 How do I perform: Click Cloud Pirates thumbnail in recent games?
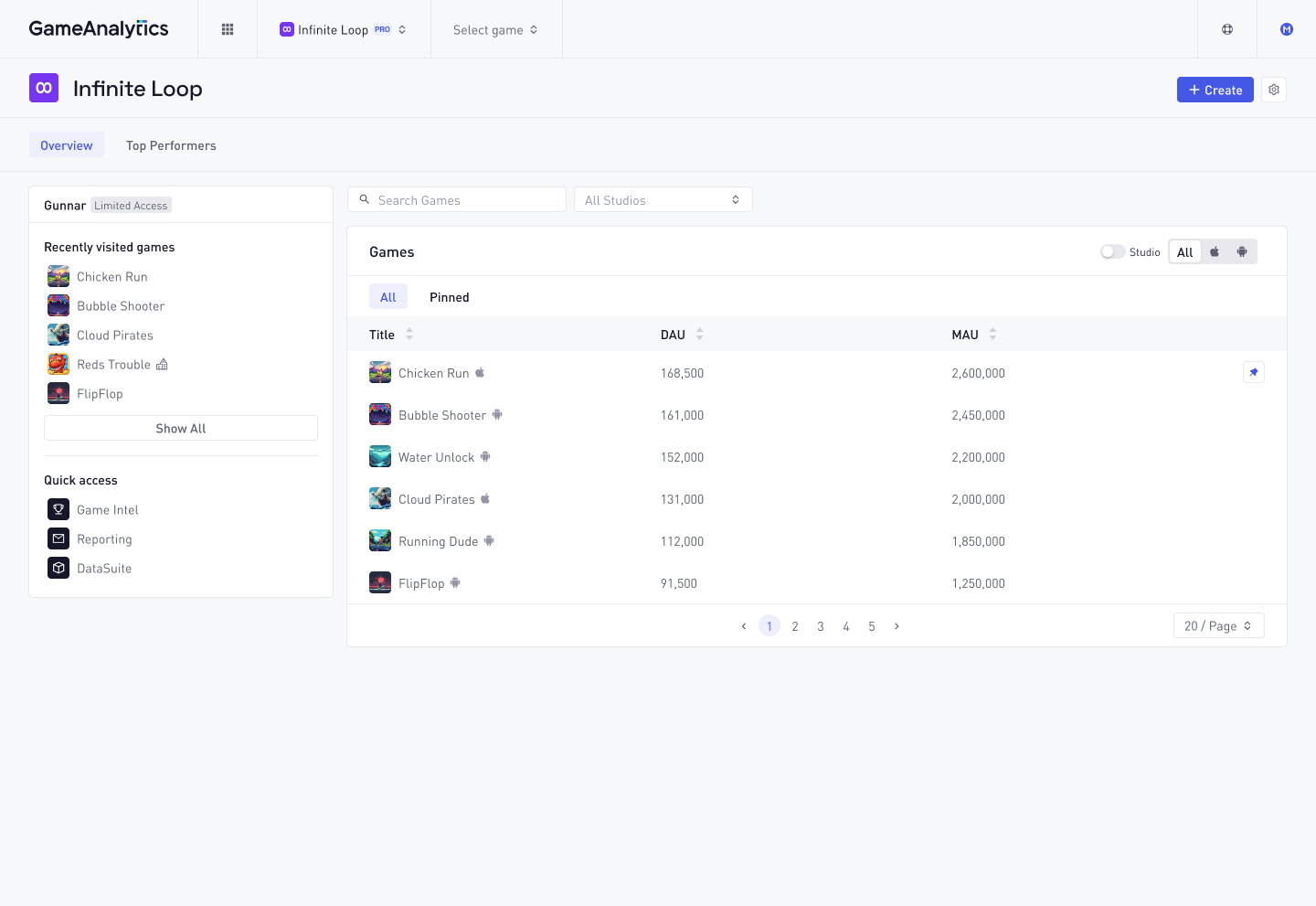tap(58, 335)
